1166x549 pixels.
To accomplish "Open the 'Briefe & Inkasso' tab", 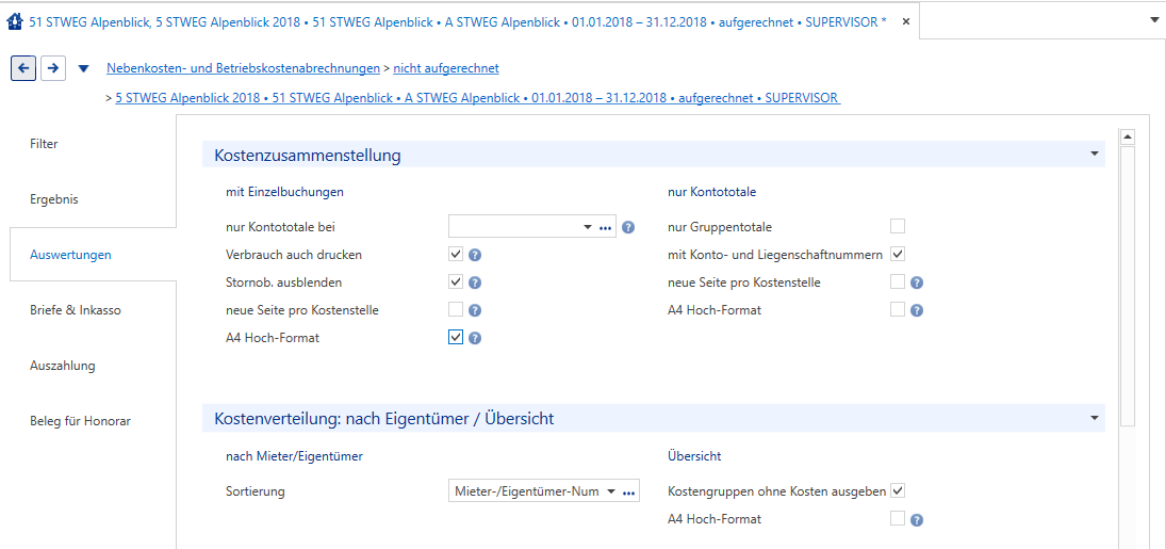I will coord(75,310).
